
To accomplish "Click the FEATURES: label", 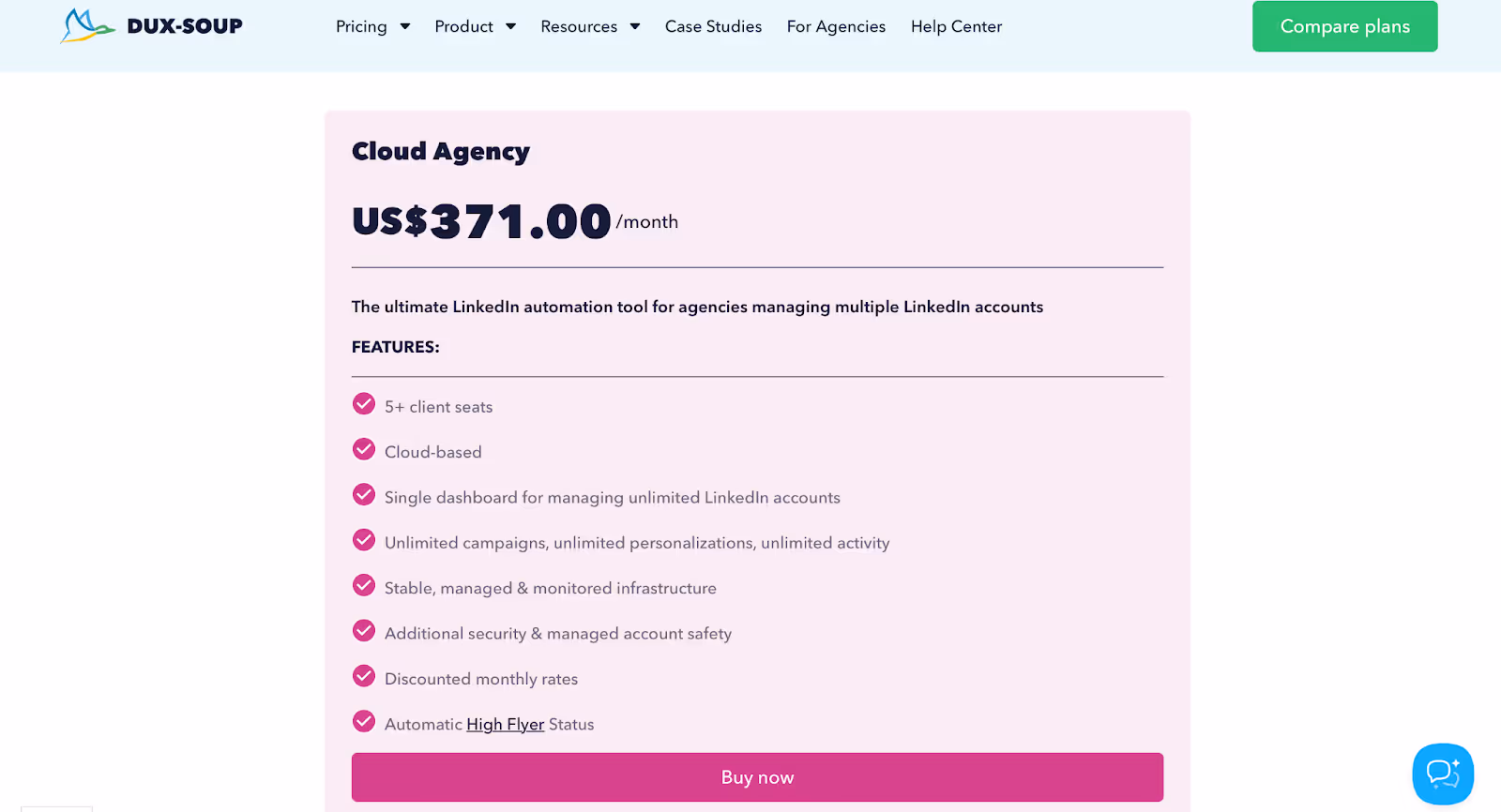I will [x=395, y=347].
